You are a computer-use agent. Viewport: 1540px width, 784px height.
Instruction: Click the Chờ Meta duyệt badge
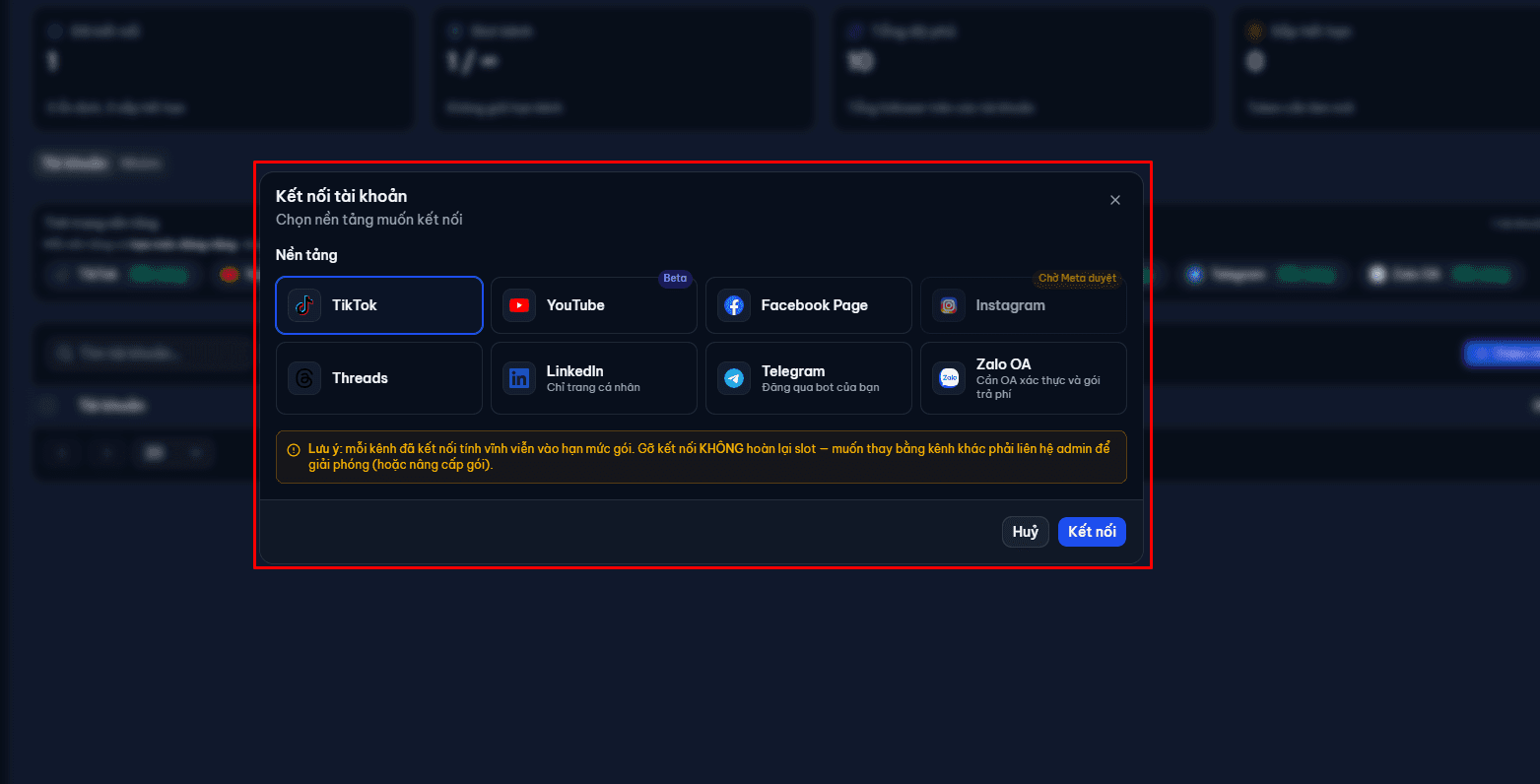[1078, 279]
